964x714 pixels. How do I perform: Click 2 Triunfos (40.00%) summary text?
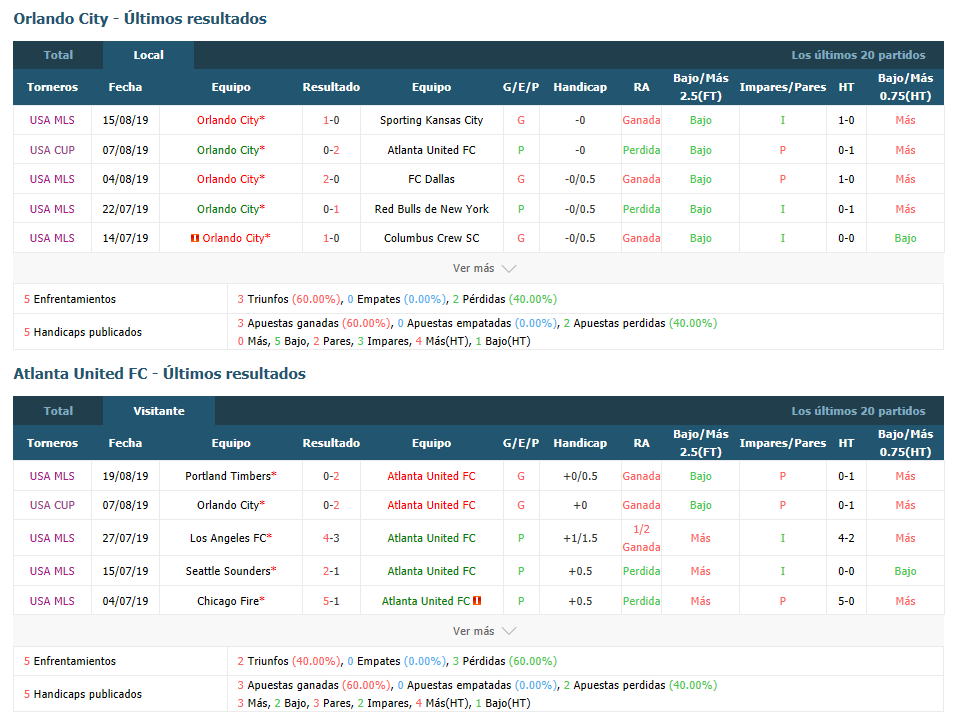click(289, 661)
